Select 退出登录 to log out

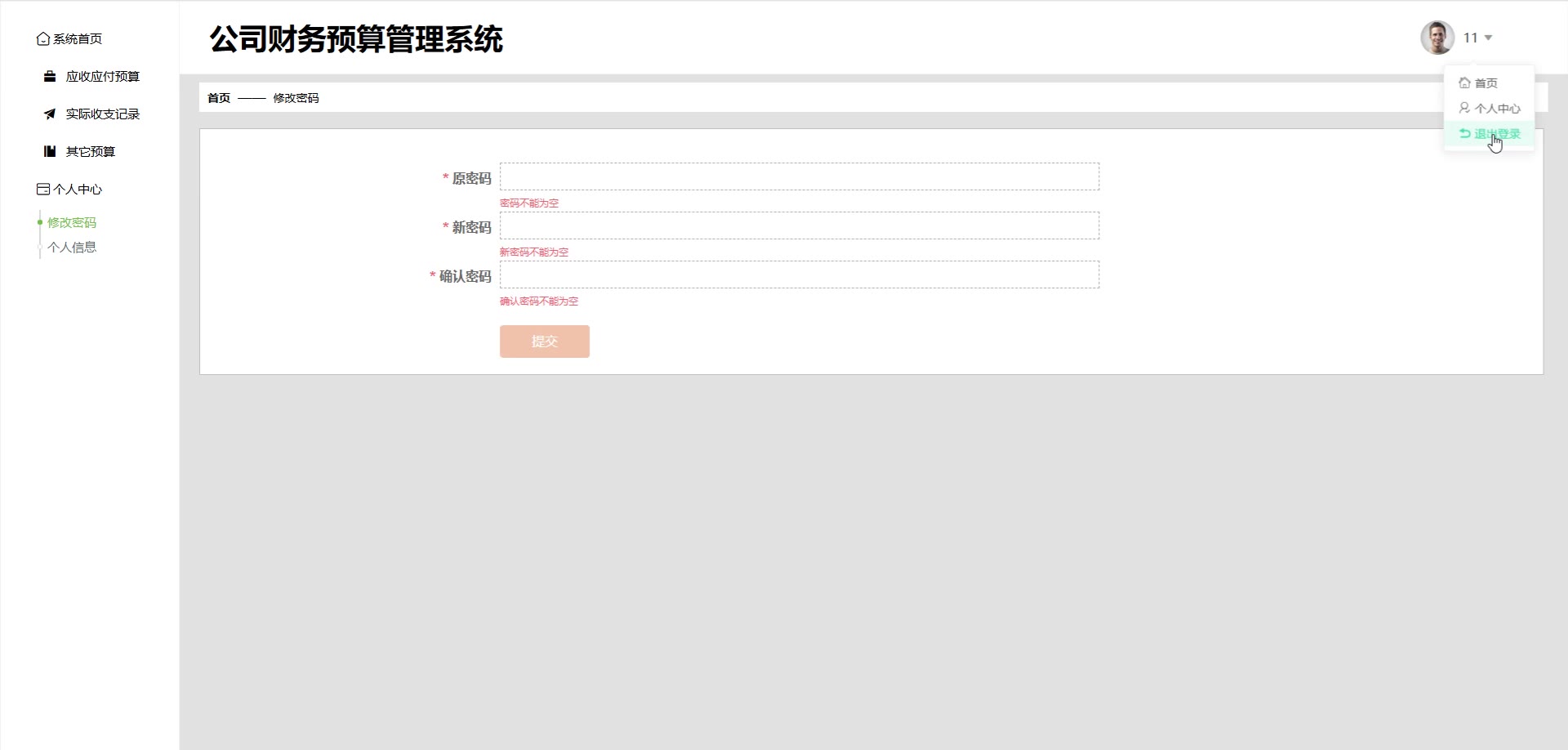[1489, 133]
